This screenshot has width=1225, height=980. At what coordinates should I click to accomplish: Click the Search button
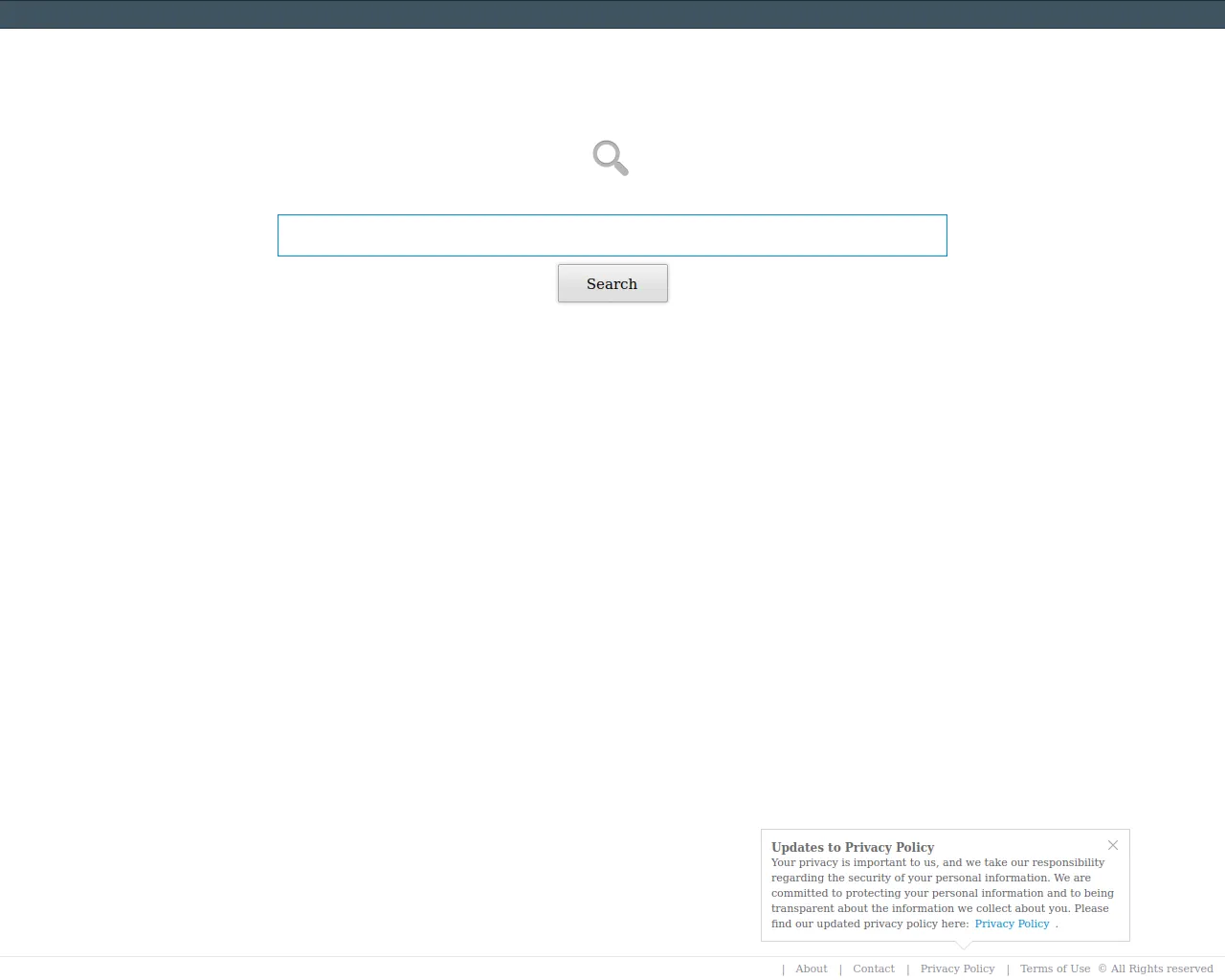612,283
